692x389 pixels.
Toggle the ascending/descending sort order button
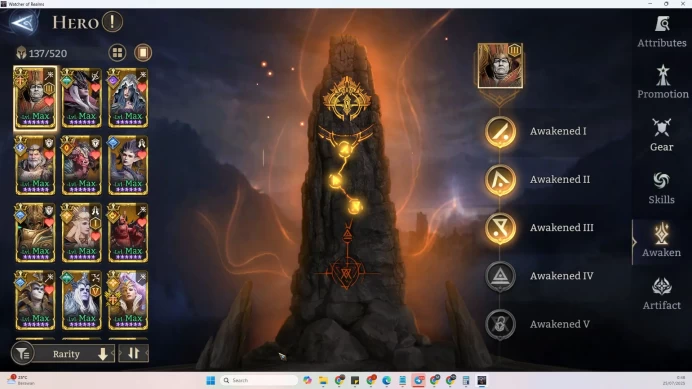pos(134,353)
